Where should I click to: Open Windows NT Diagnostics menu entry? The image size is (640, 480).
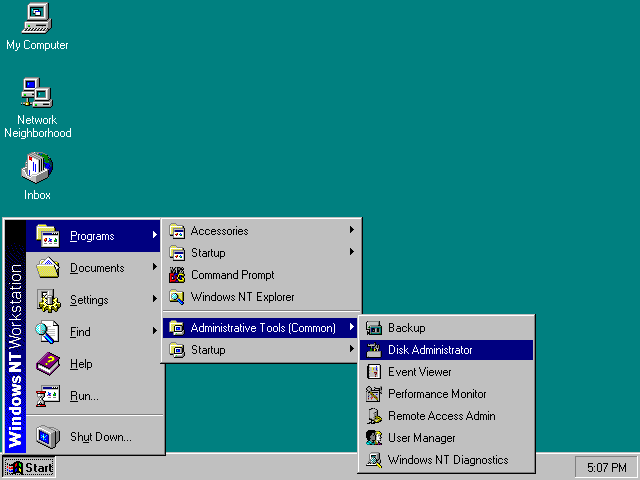[447, 460]
